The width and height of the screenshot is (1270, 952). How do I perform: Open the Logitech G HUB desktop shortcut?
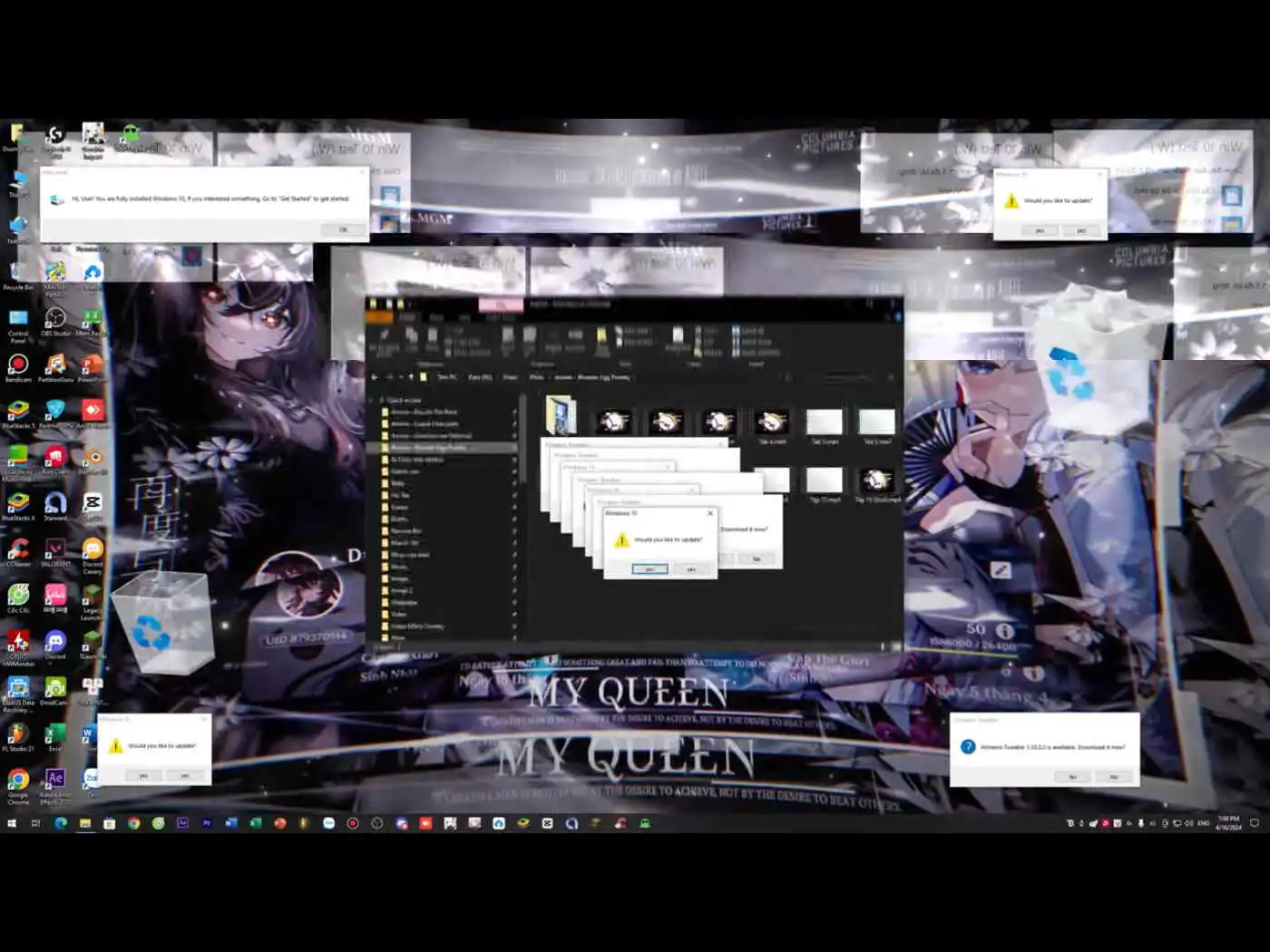pyautogui.click(x=55, y=140)
